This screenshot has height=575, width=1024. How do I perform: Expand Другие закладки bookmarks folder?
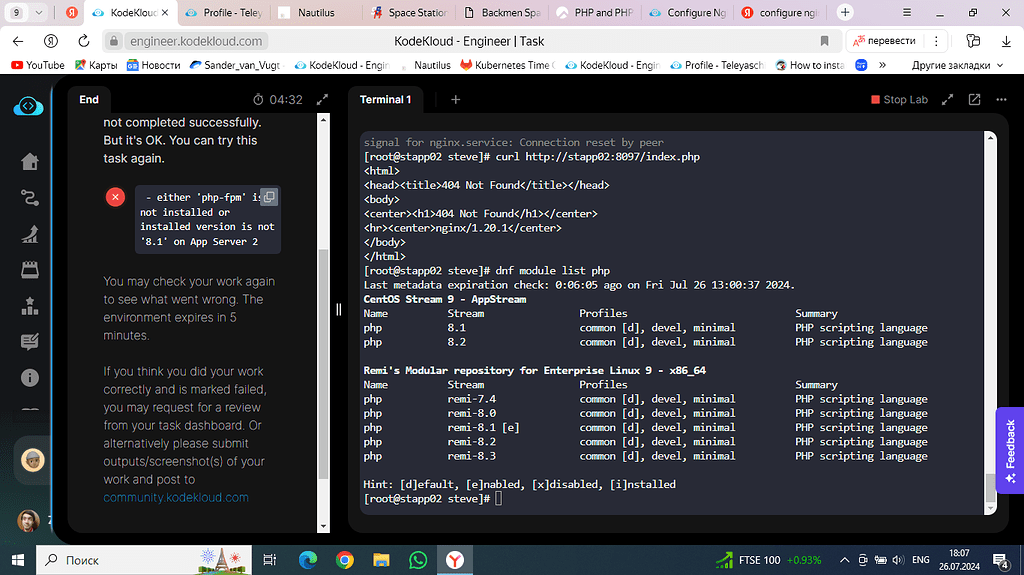coord(957,65)
